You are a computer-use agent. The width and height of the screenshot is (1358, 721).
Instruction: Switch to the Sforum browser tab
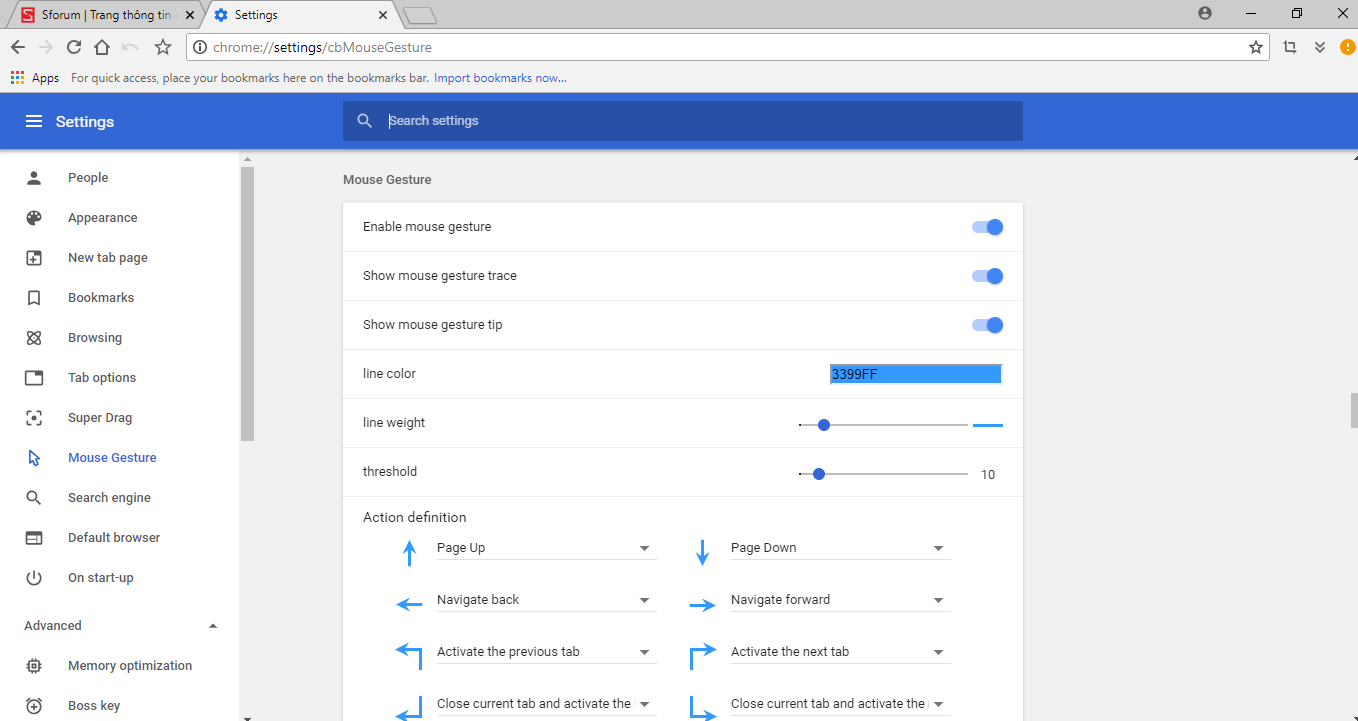(104, 15)
